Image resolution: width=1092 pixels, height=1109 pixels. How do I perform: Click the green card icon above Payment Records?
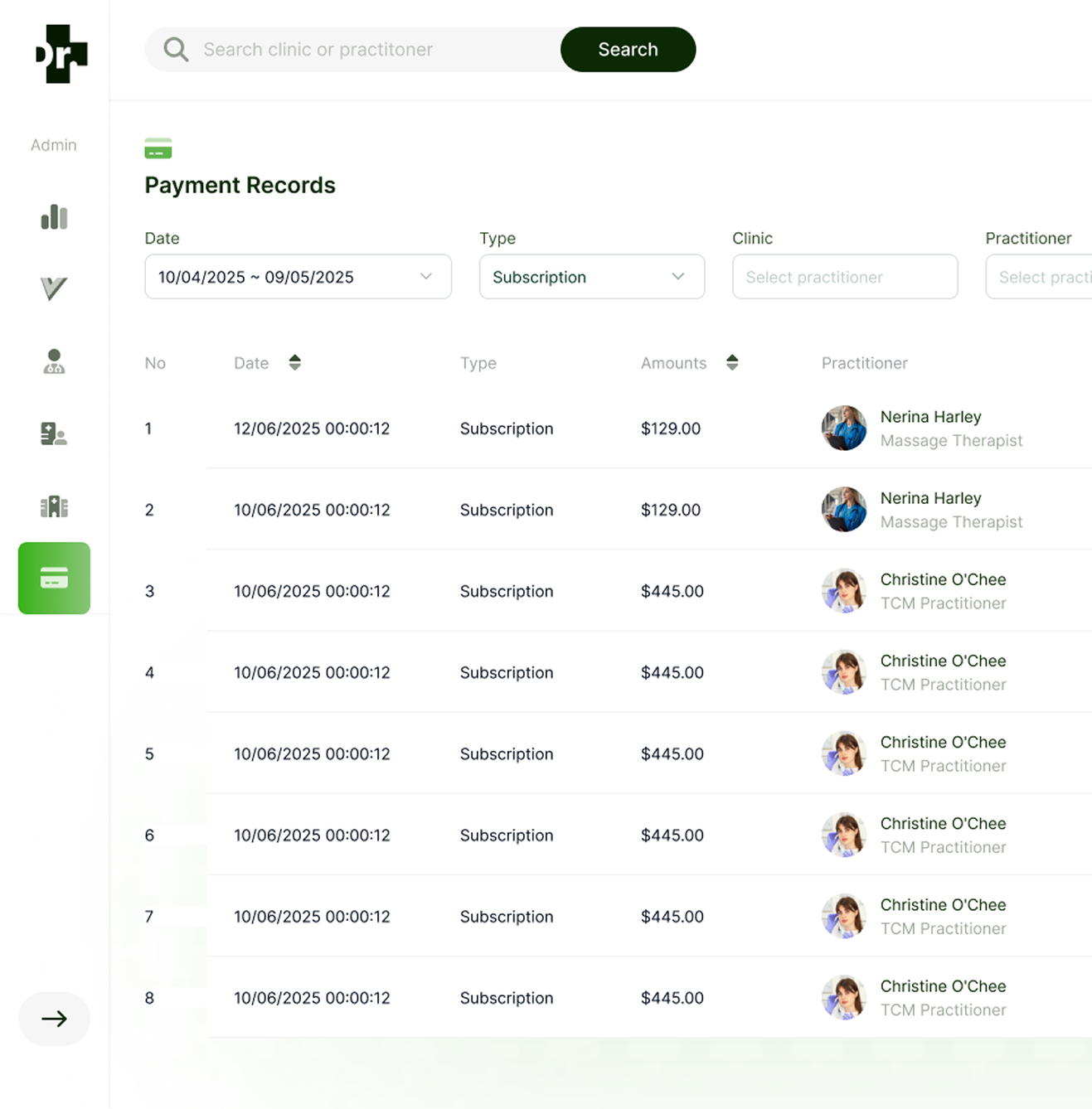pyautogui.click(x=158, y=148)
